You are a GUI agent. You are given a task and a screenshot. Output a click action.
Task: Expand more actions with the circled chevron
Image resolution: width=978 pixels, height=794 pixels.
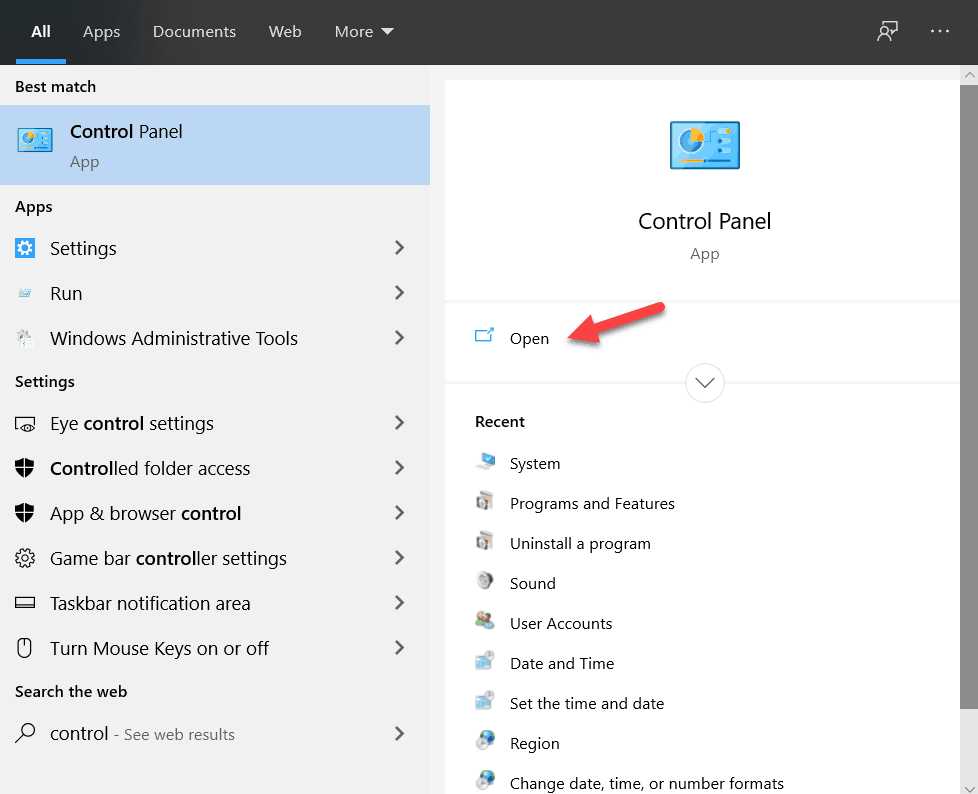click(x=705, y=383)
